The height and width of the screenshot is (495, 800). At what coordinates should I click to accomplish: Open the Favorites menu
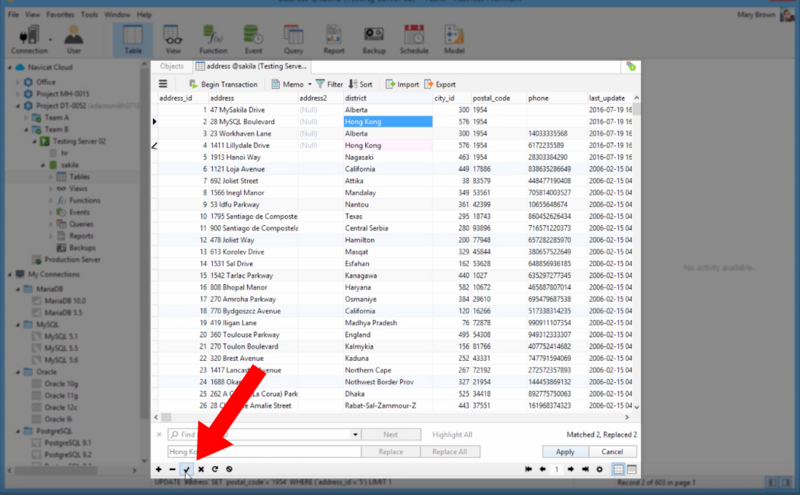pyautogui.click(x=60, y=14)
